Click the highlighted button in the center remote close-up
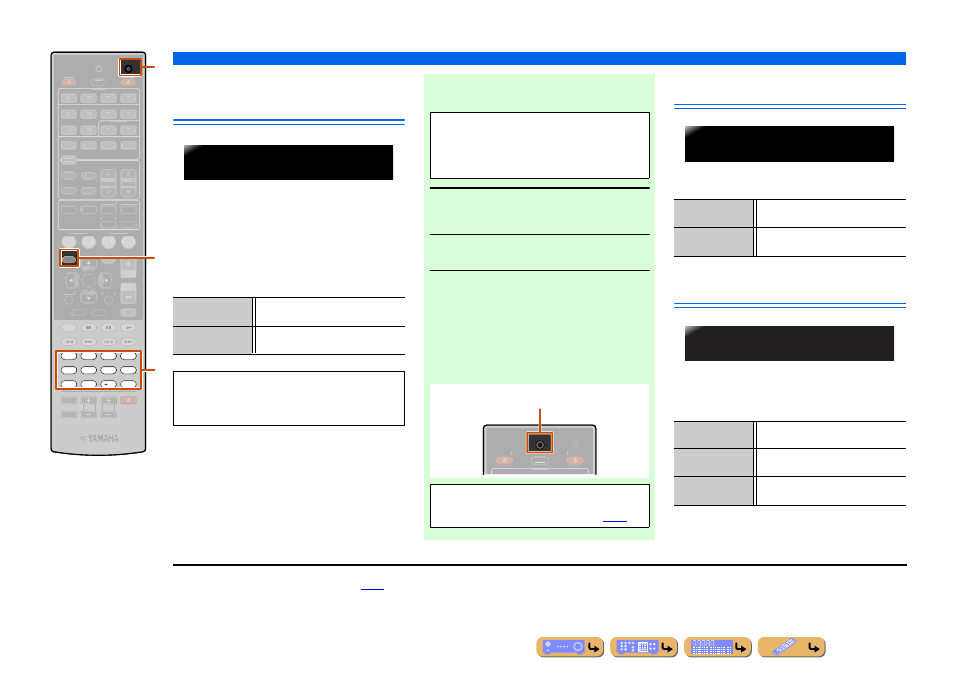954x674 pixels. (x=540, y=443)
